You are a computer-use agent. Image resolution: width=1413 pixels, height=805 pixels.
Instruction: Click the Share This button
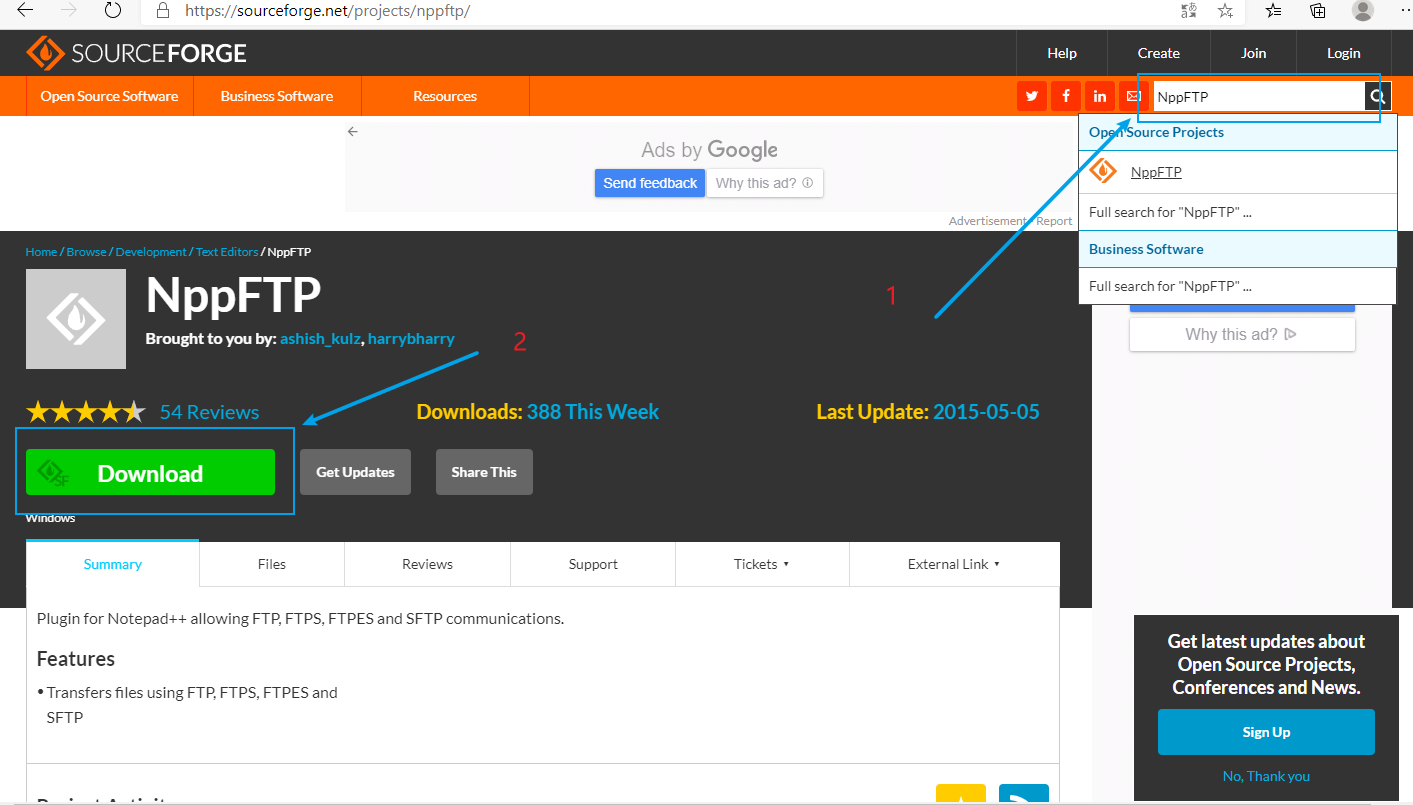(x=484, y=472)
